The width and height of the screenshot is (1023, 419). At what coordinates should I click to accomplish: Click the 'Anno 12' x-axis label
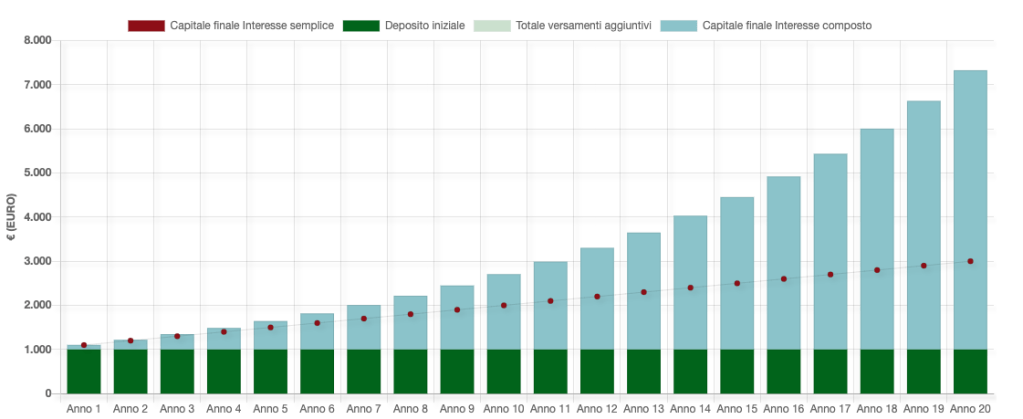[x=597, y=408]
